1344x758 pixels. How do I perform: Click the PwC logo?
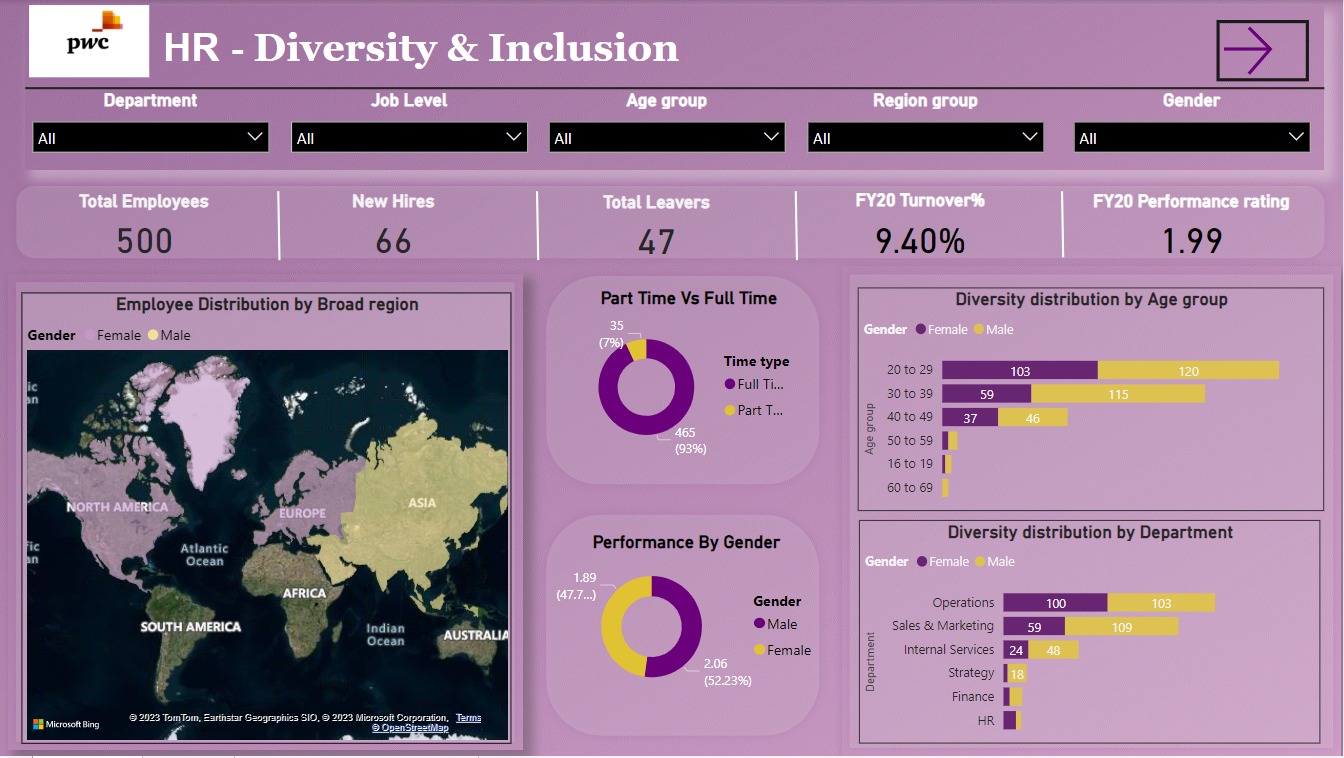(x=89, y=41)
